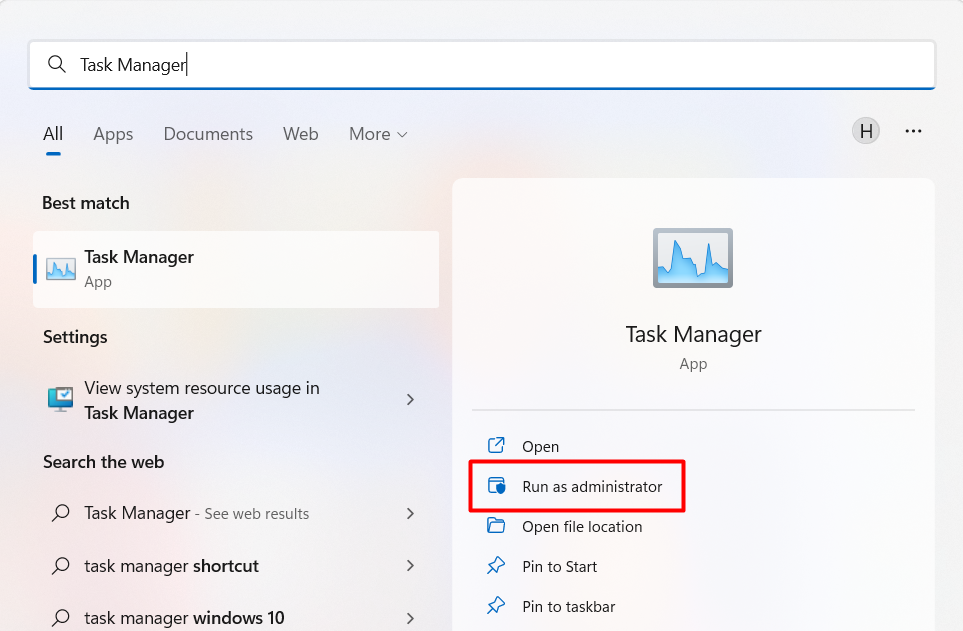
Task: Click the Run as administrator shield icon
Action: pos(496,486)
